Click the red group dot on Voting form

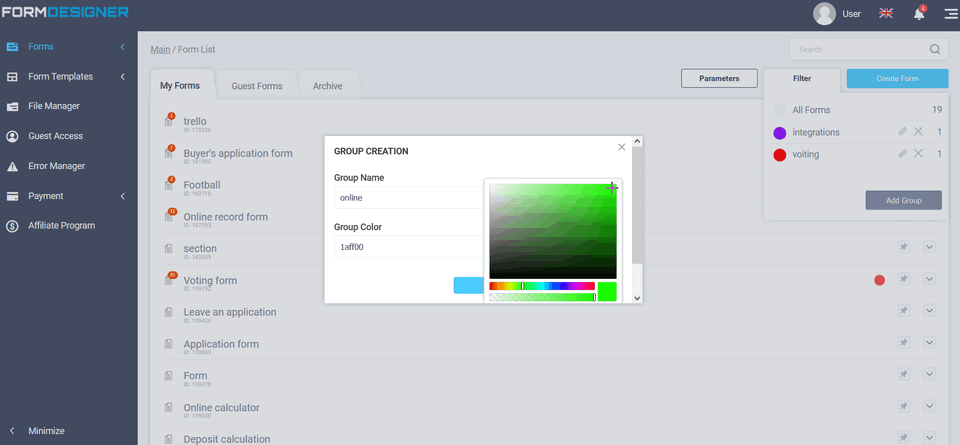[x=879, y=280]
